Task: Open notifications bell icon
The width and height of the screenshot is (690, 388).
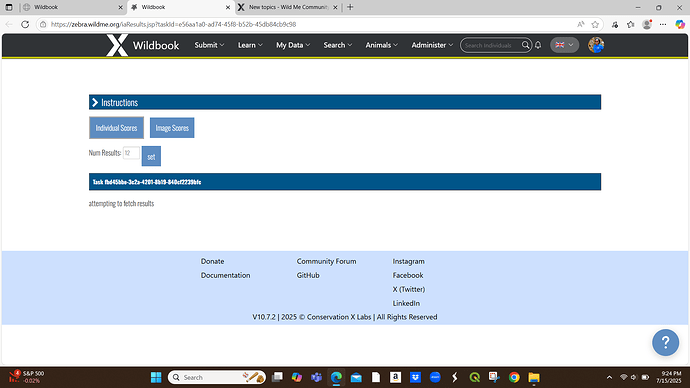Action: 538,45
